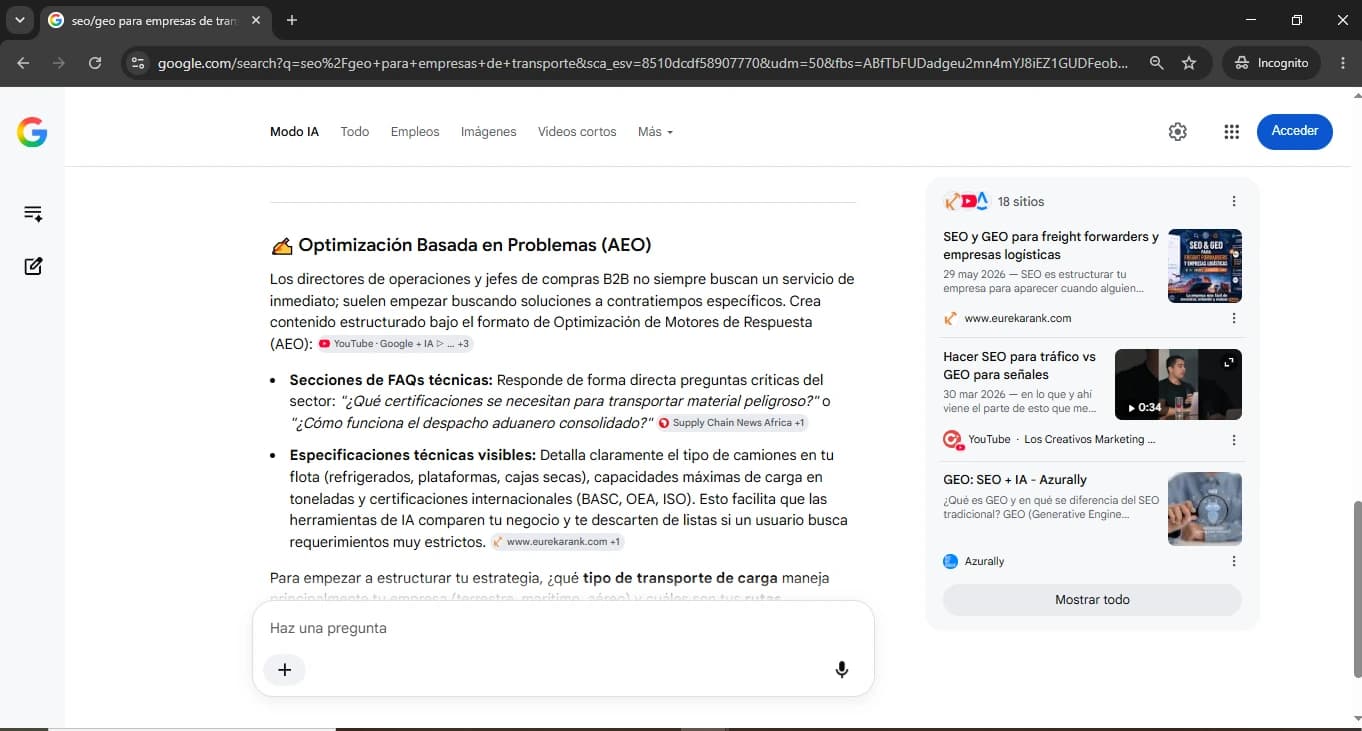Open the www.eurekarank.com +1 citation chip

click(557, 542)
